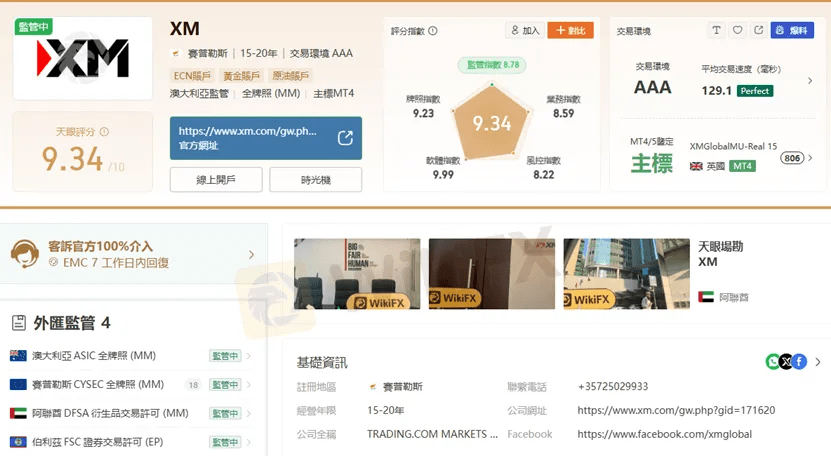Click the UK flag next to 英國
This screenshot has width=831, height=456.
click(x=696, y=166)
